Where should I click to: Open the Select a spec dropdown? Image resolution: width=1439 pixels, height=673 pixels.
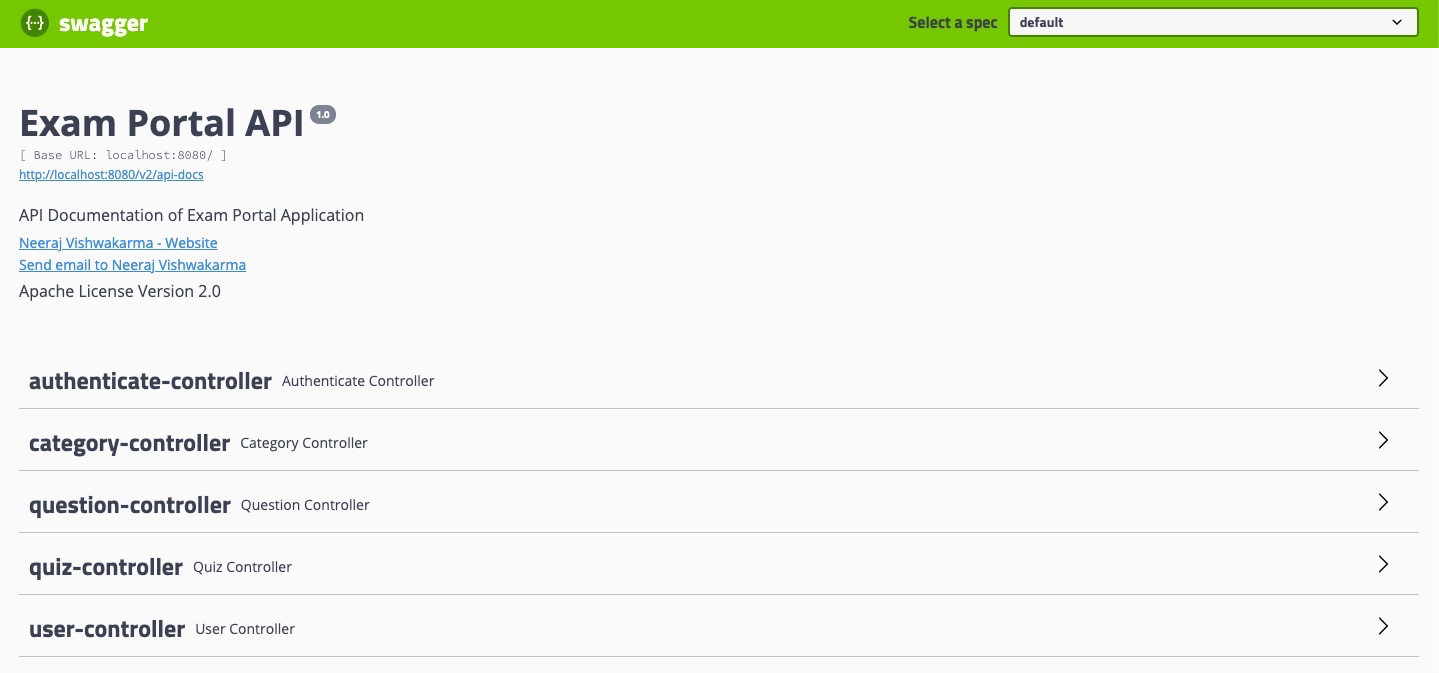click(1213, 22)
